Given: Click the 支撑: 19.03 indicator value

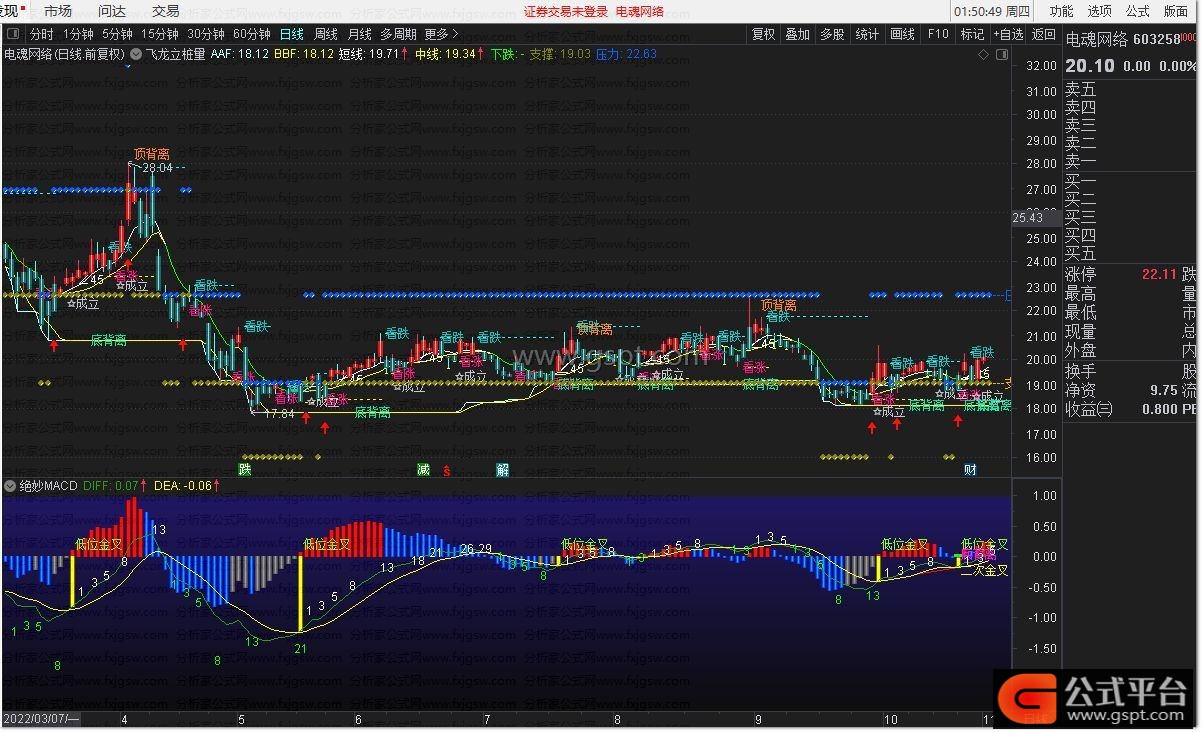Looking at the screenshot, I should pos(560,54).
